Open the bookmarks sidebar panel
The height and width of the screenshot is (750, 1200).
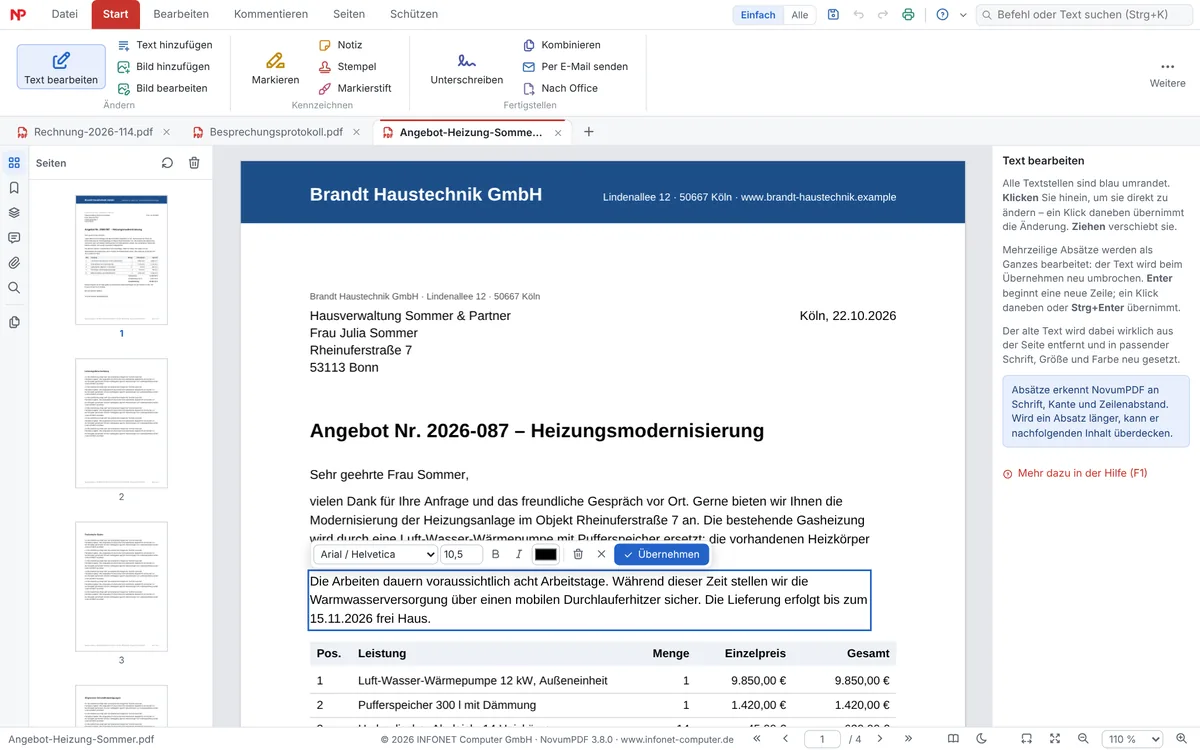(x=14, y=187)
